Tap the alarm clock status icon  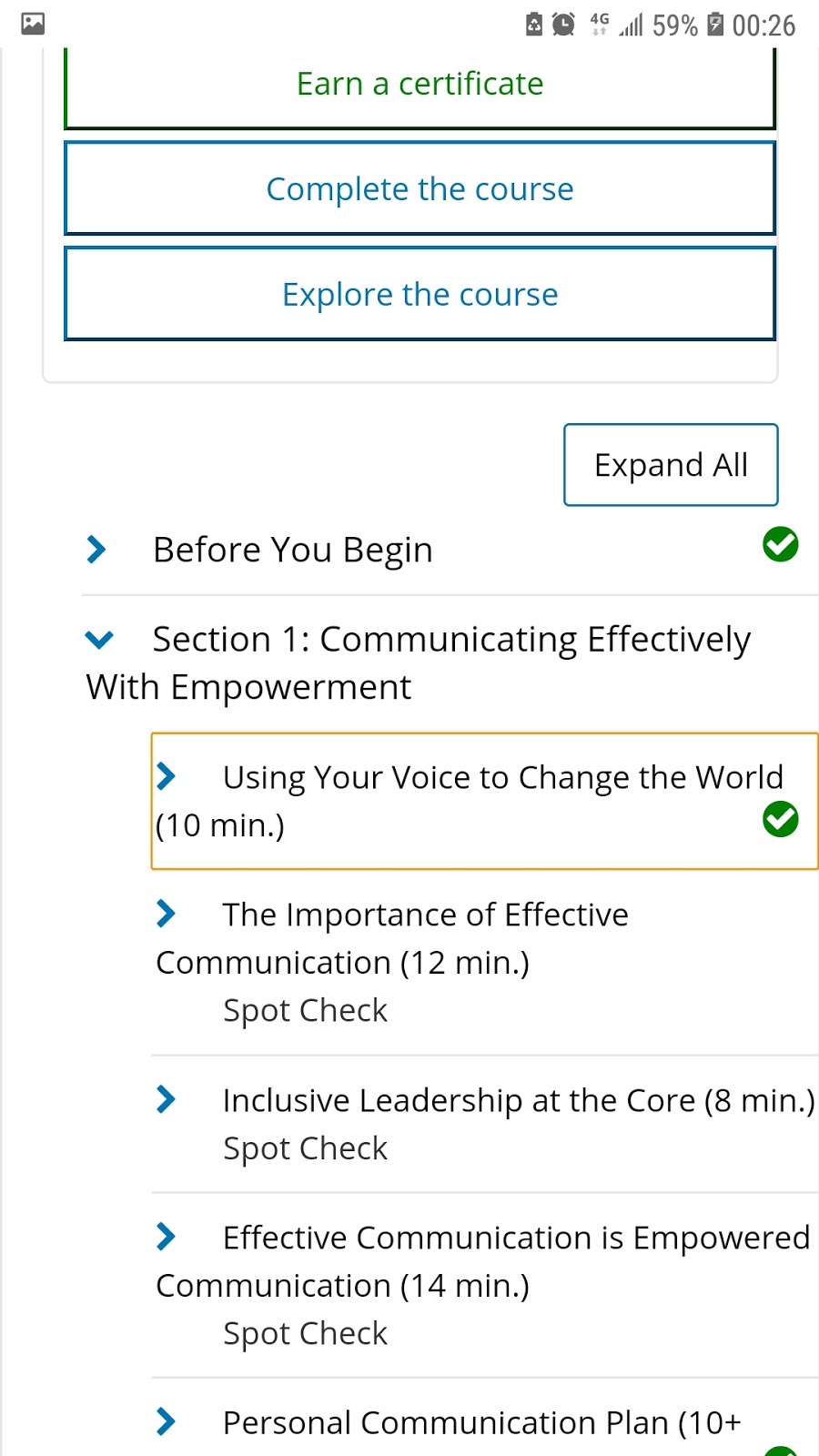click(x=564, y=25)
